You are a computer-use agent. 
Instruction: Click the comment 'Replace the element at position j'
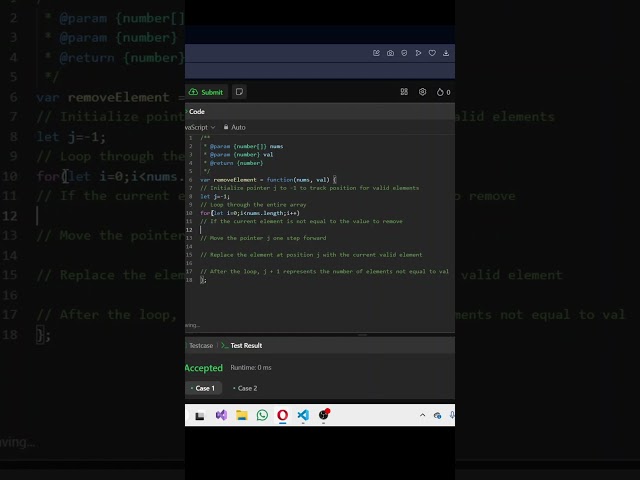coord(311,255)
